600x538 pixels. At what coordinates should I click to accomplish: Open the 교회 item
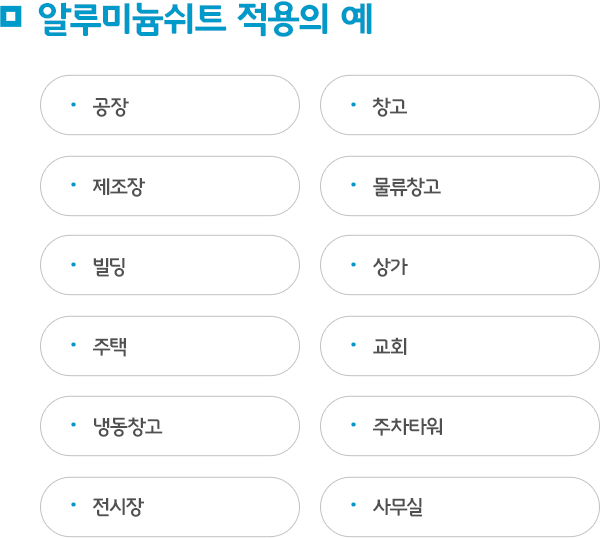coord(460,346)
